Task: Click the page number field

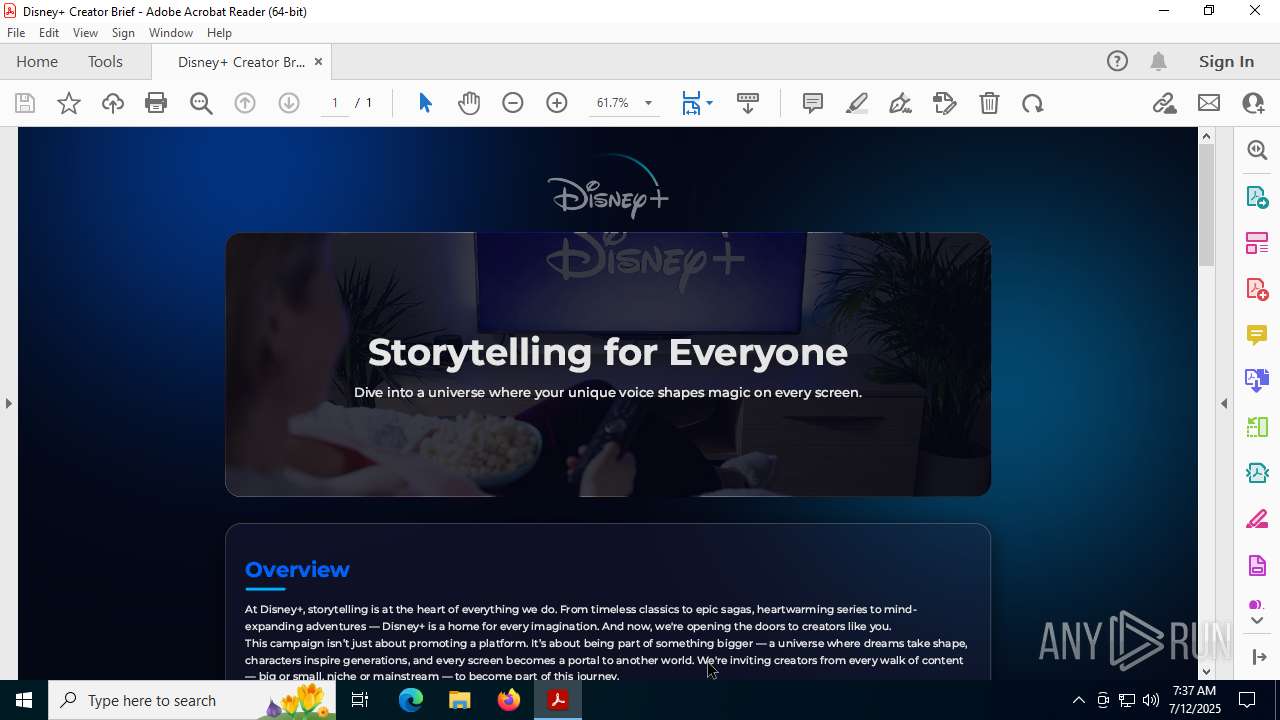Action: point(335,103)
